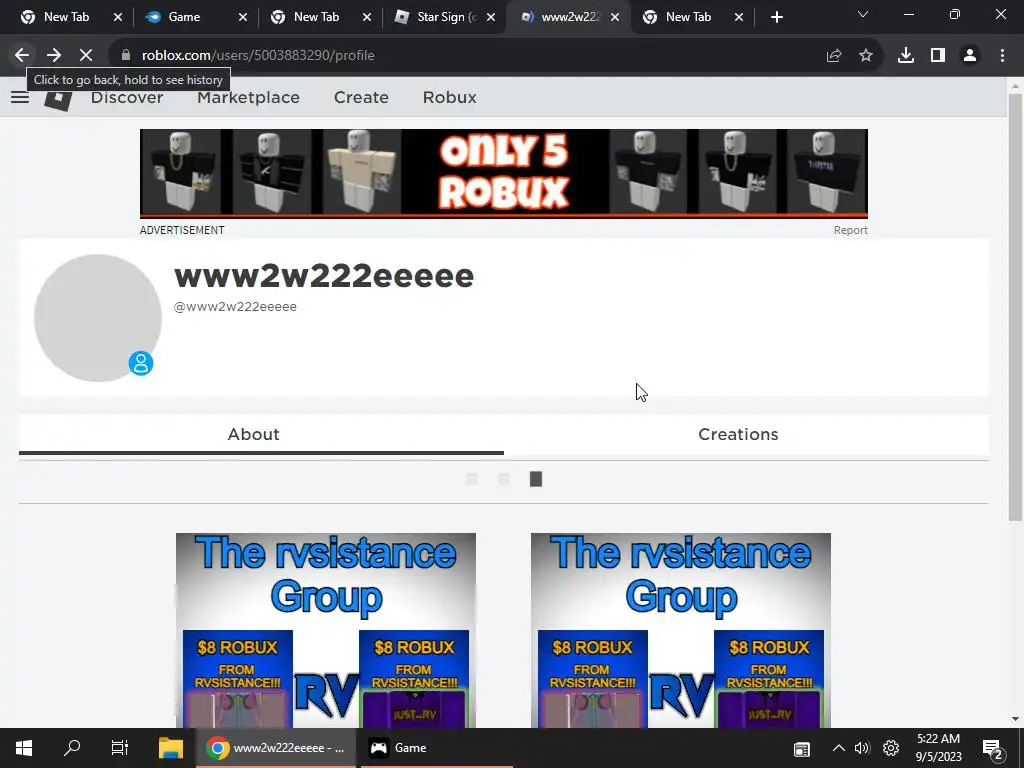Click the Chrome taskbar window button
This screenshot has width=1024, height=768.
(275, 748)
